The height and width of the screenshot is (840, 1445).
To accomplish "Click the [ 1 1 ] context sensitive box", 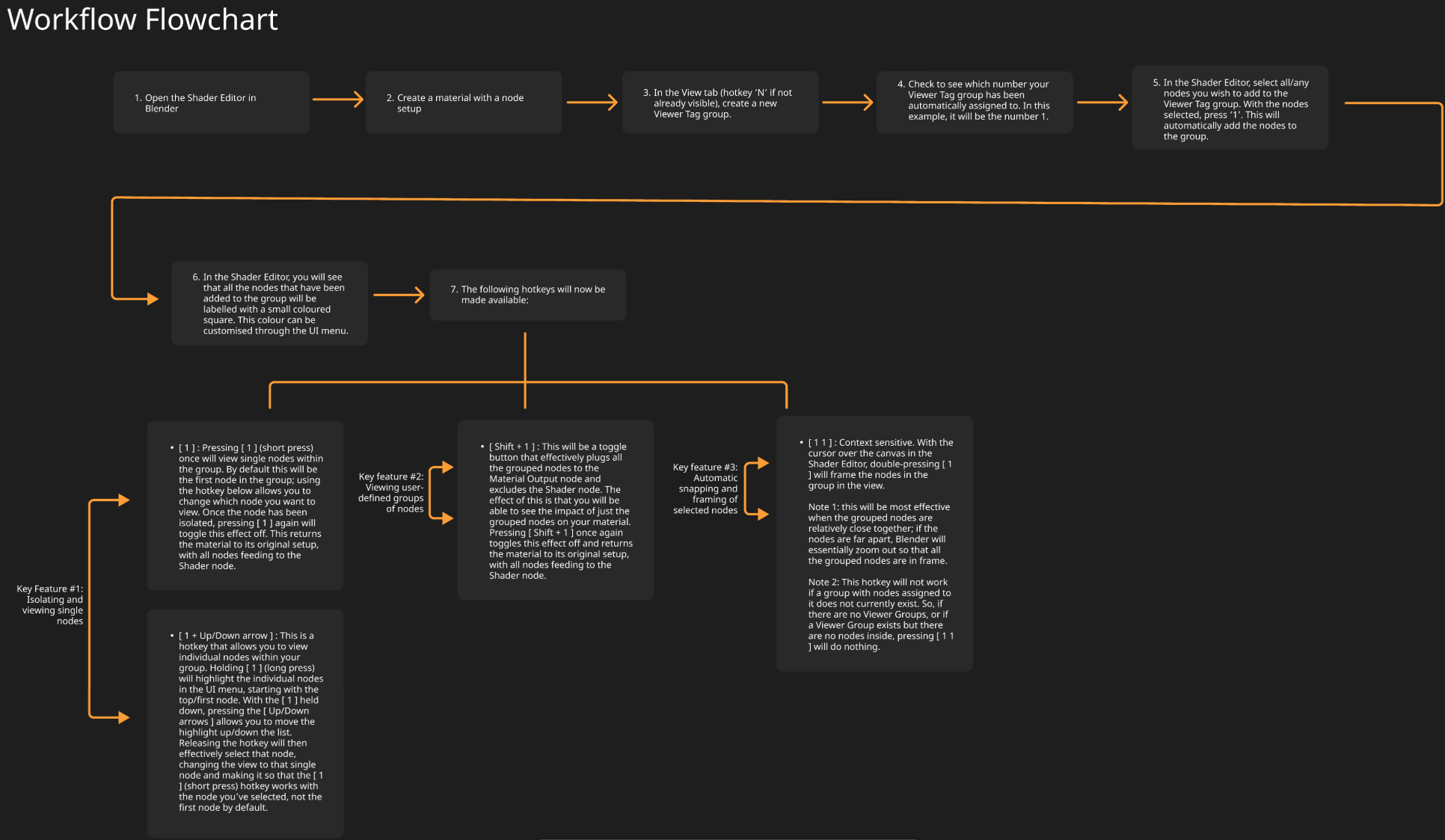I will coord(874,544).
